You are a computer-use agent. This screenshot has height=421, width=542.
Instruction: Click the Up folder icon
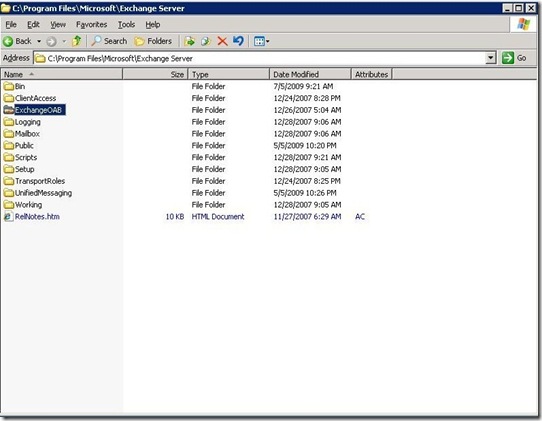pos(76,41)
